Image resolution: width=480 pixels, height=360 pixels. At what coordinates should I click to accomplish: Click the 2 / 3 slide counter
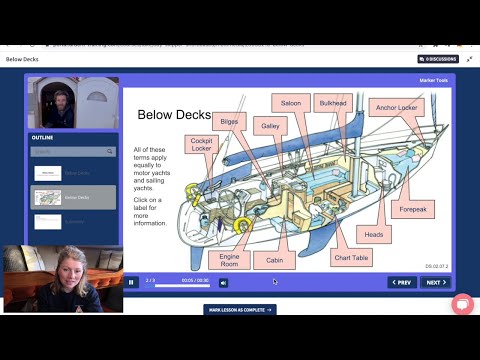[150, 280]
